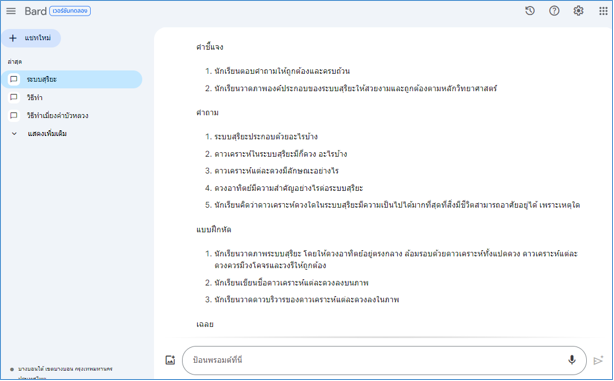This screenshot has width=614, height=381.
Task: Click the chat icon next to วิธีทำ
Action: pos(14,97)
